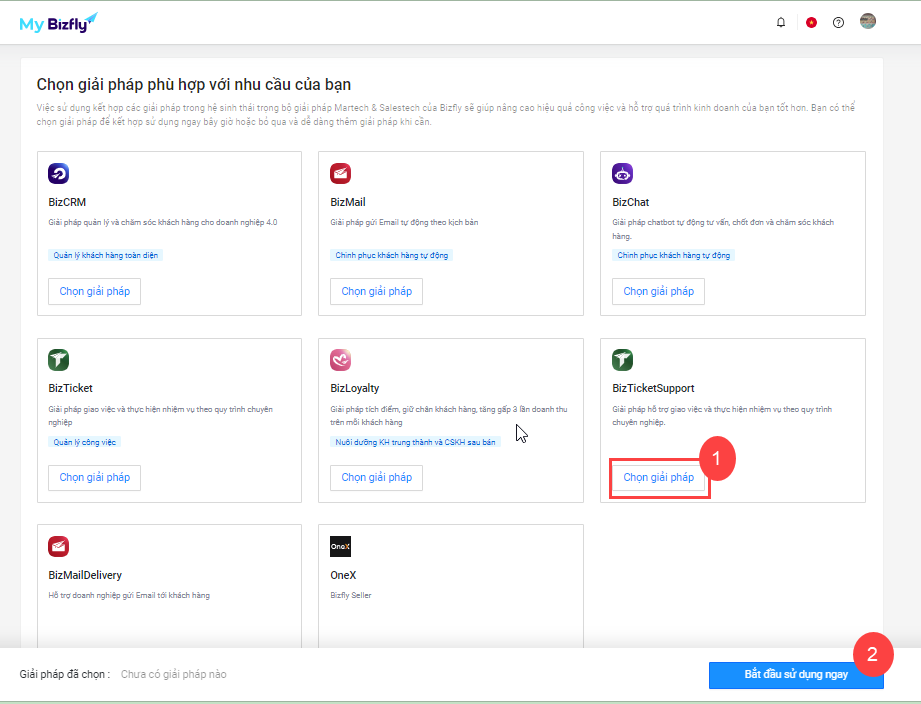Click the BizTicketSupport title text
Screen dimensions: 921x704
[x=653, y=388]
